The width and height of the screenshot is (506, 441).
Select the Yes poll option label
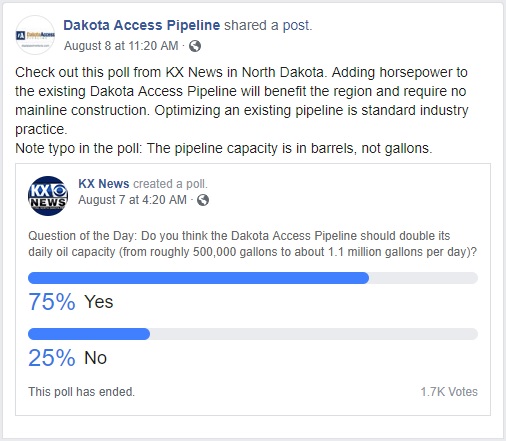(99, 302)
